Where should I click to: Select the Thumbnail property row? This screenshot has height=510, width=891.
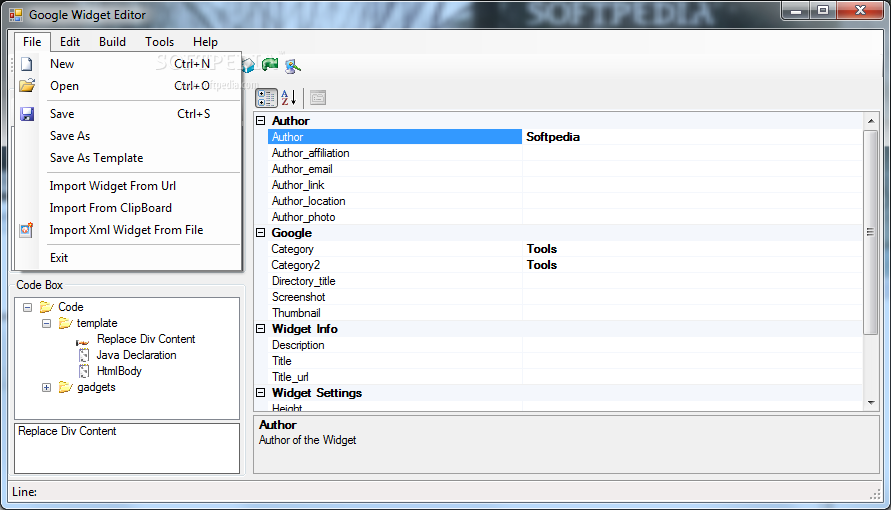tap(565, 312)
